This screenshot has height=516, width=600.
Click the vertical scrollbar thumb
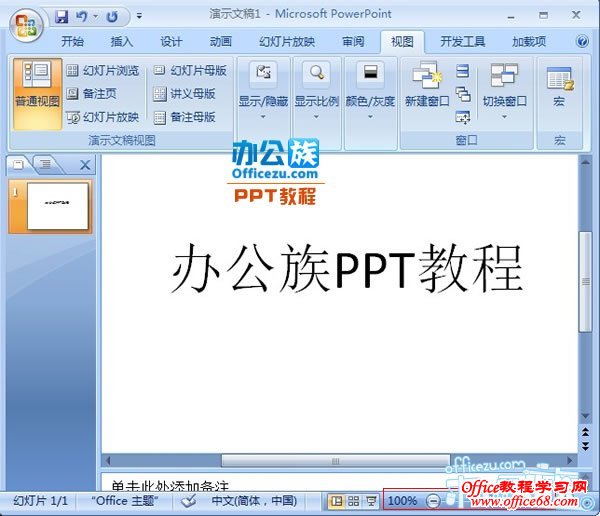(x=585, y=282)
